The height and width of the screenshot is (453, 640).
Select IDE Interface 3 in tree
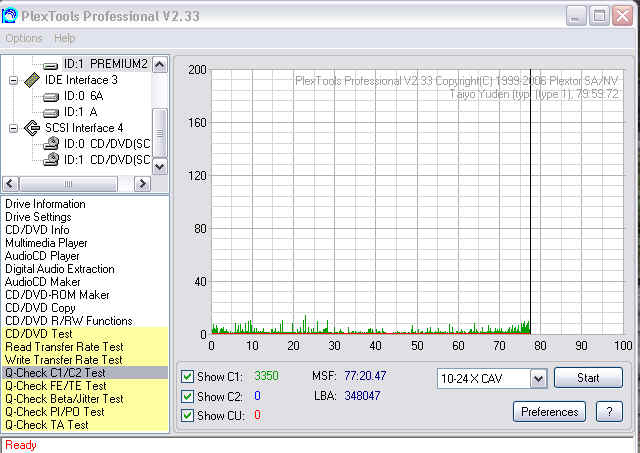click(81, 80)
